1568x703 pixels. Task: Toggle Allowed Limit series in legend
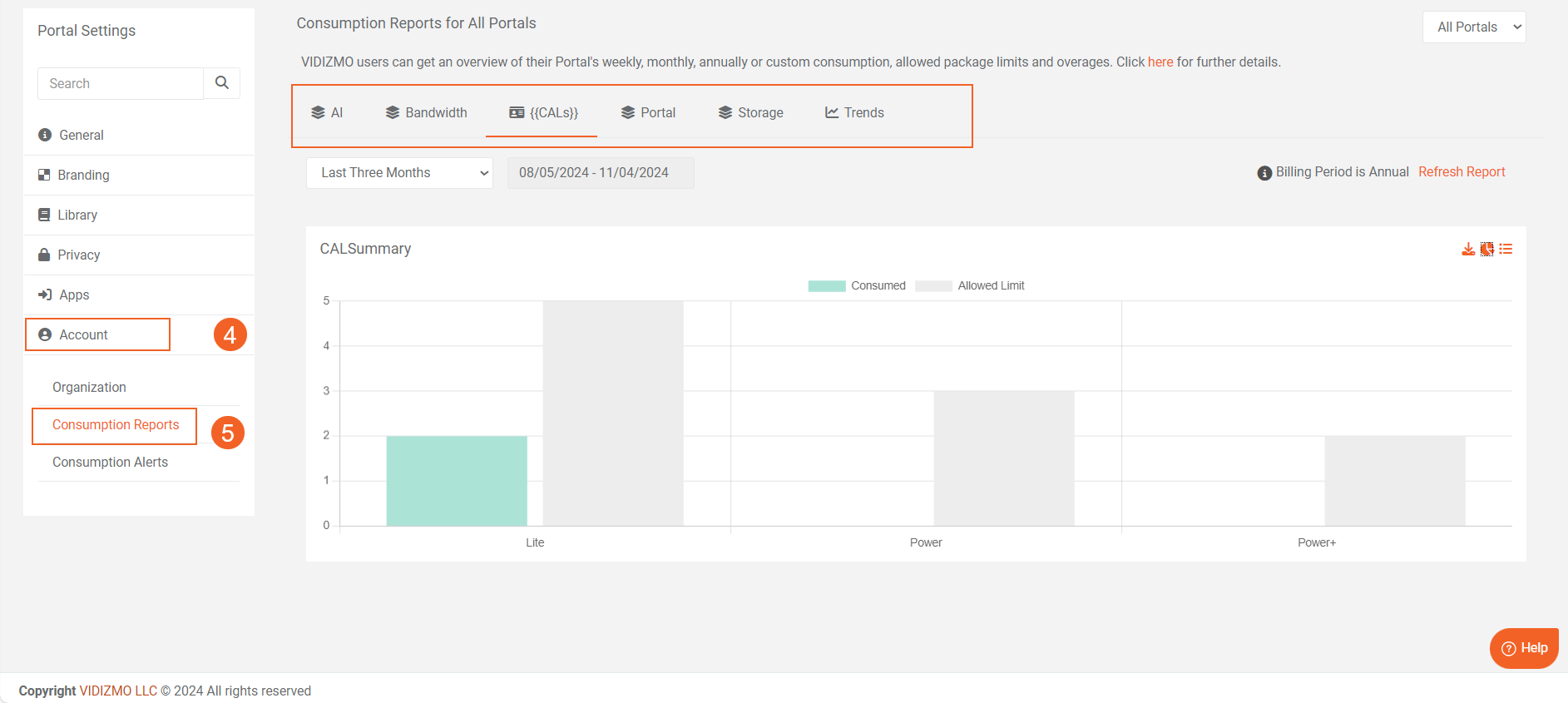pos(970,286)
